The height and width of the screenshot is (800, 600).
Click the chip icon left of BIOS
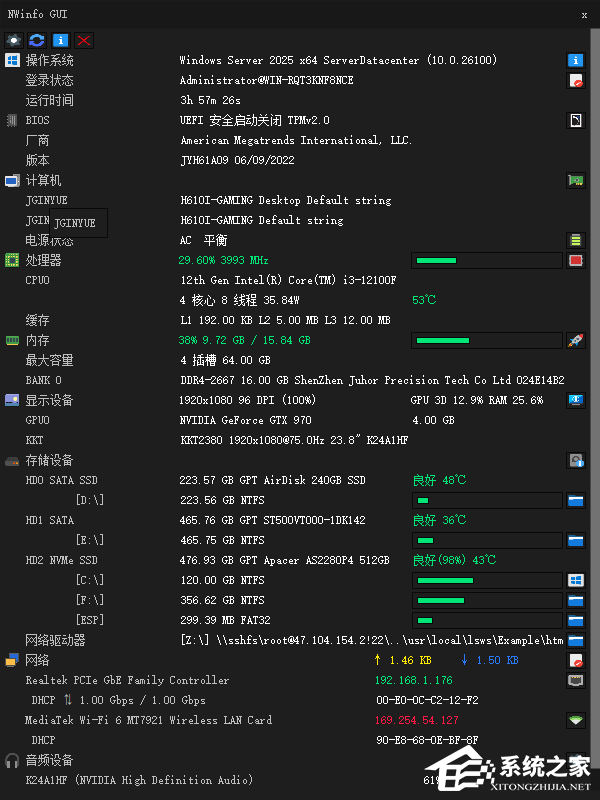[x=12, y=120]
